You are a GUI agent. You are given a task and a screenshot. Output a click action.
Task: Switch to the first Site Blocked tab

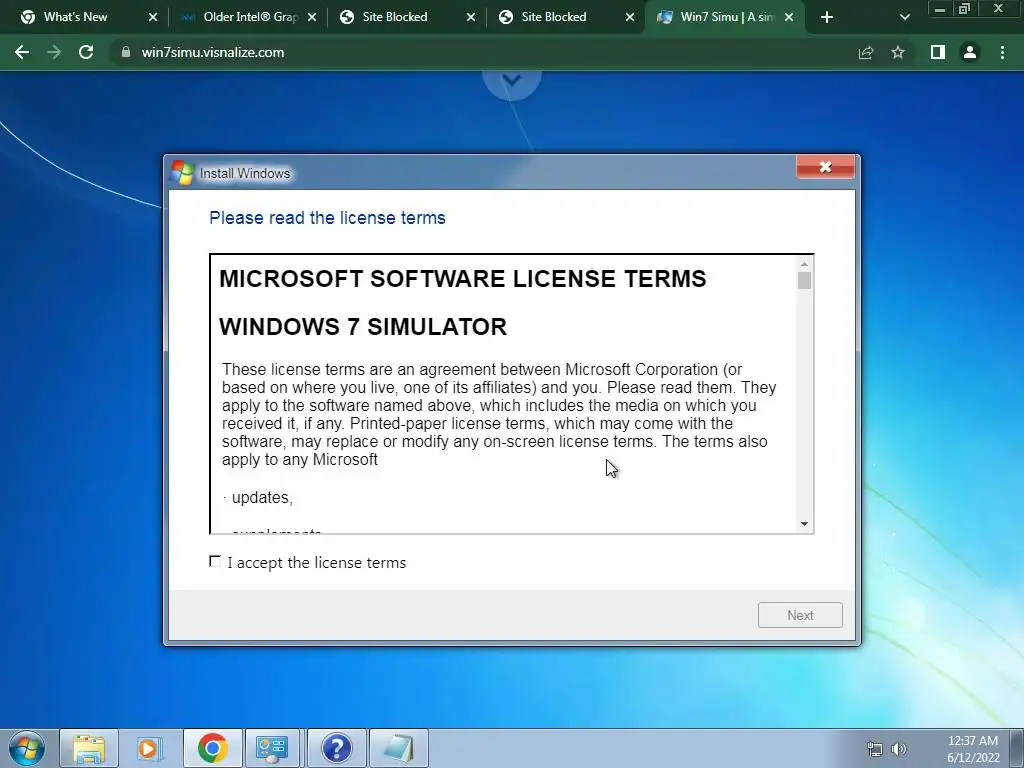pyautogui.click(x=394, y=17)
